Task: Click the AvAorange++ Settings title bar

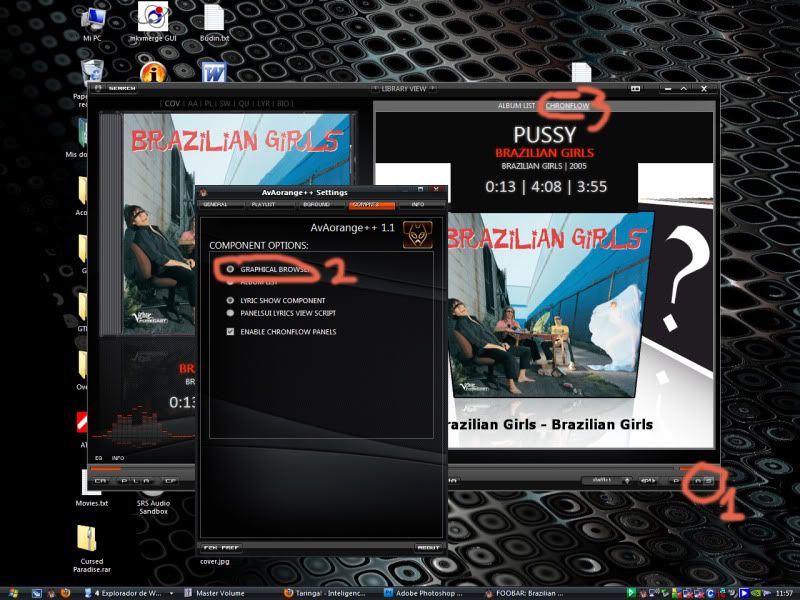Action: [x=305, y=192]
